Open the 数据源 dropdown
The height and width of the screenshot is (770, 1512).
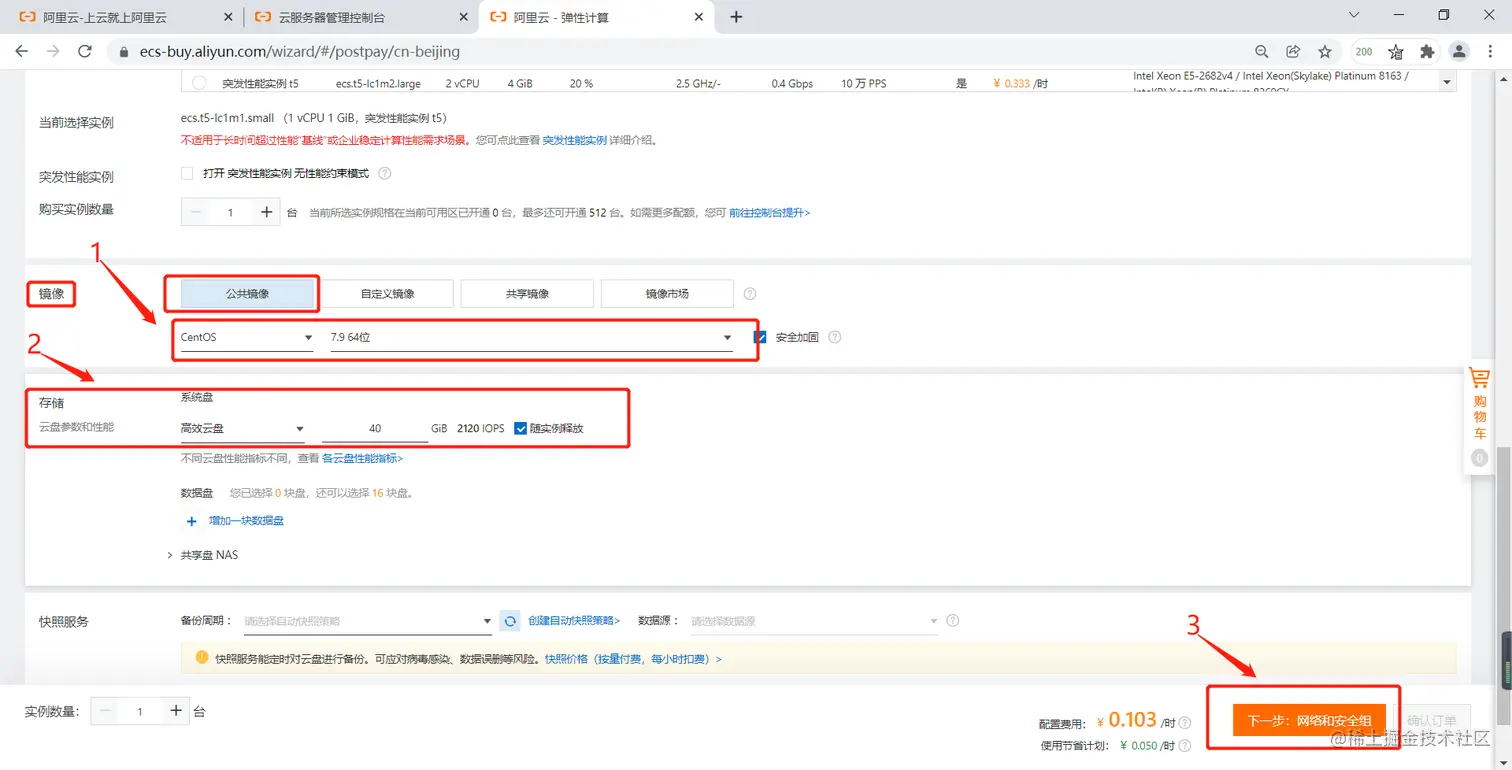814,621
